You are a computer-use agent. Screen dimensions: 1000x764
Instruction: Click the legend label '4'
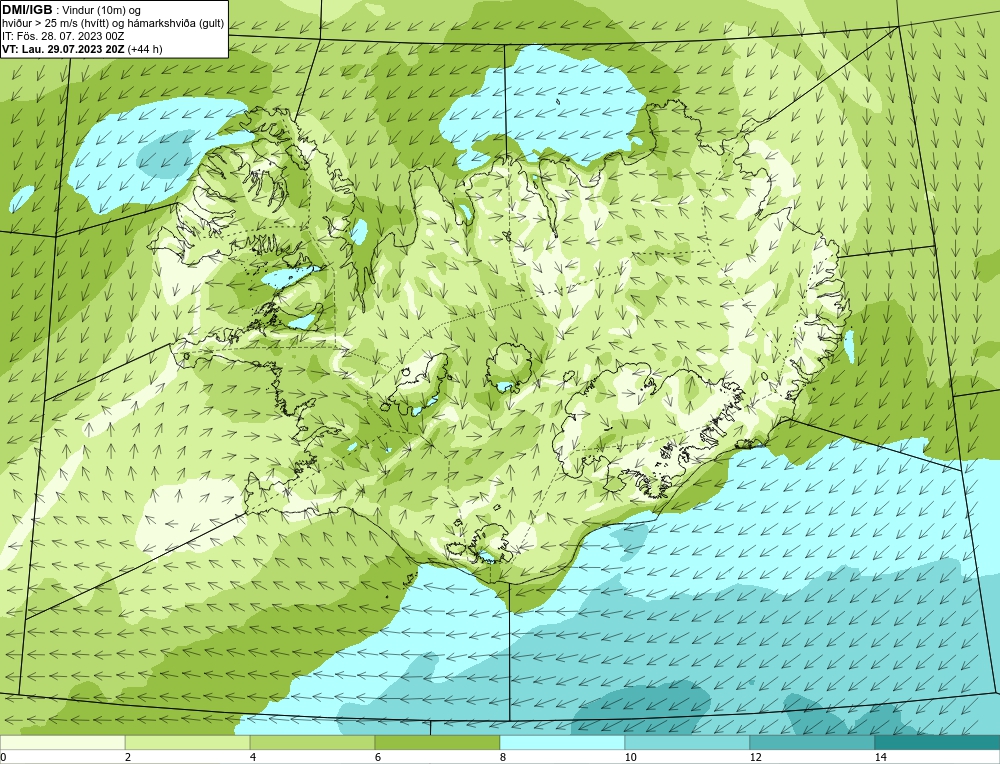point(253,757)
